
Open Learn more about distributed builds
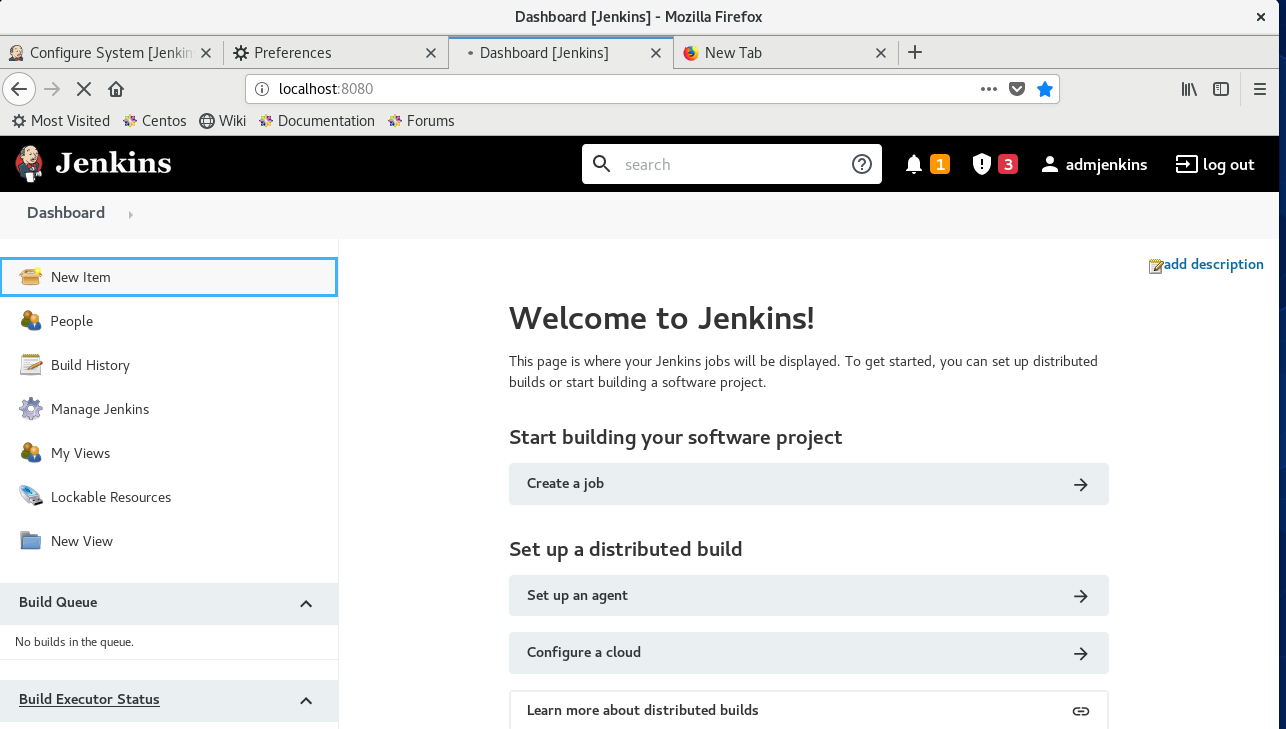click(x=809, y=710)
